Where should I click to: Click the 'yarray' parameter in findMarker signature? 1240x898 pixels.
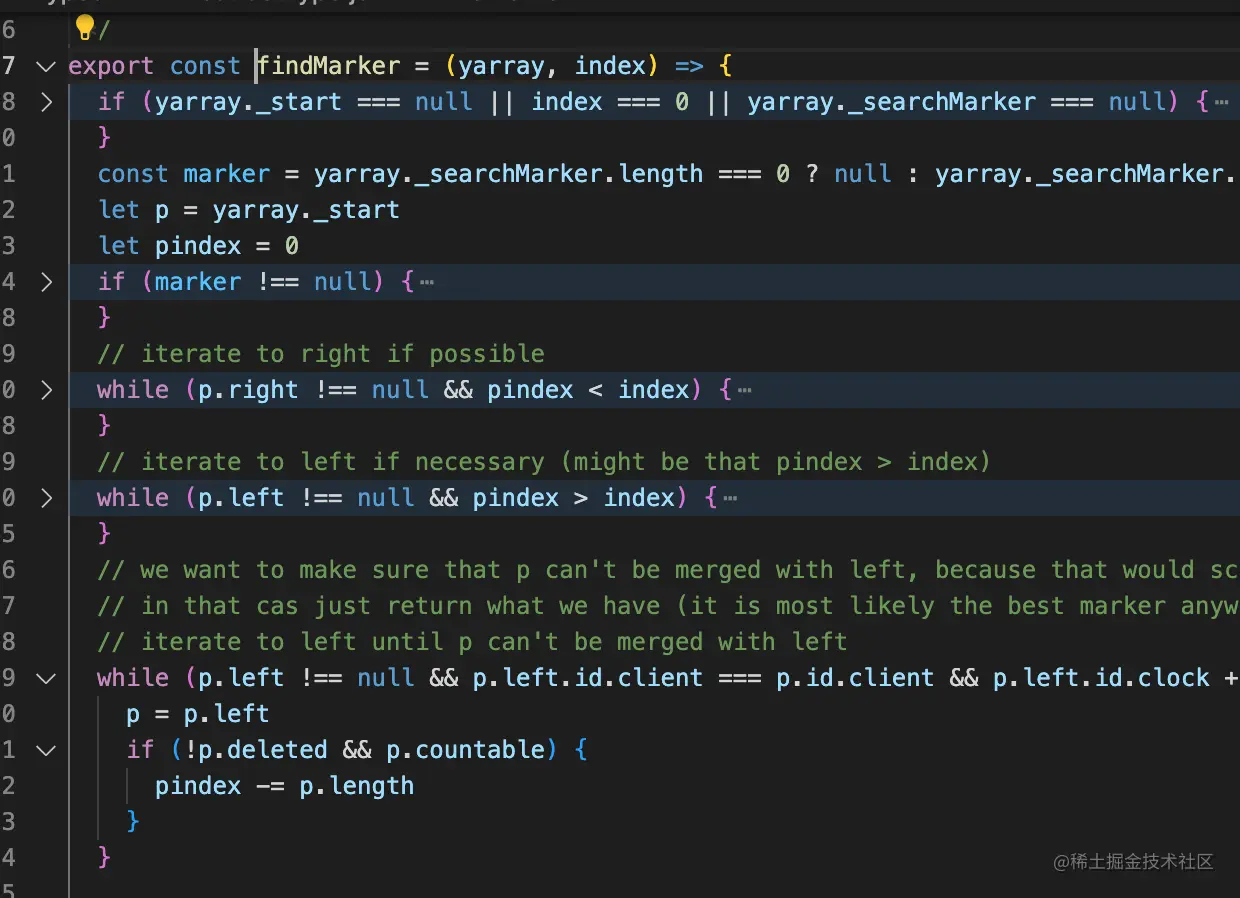tap(502, 66)
